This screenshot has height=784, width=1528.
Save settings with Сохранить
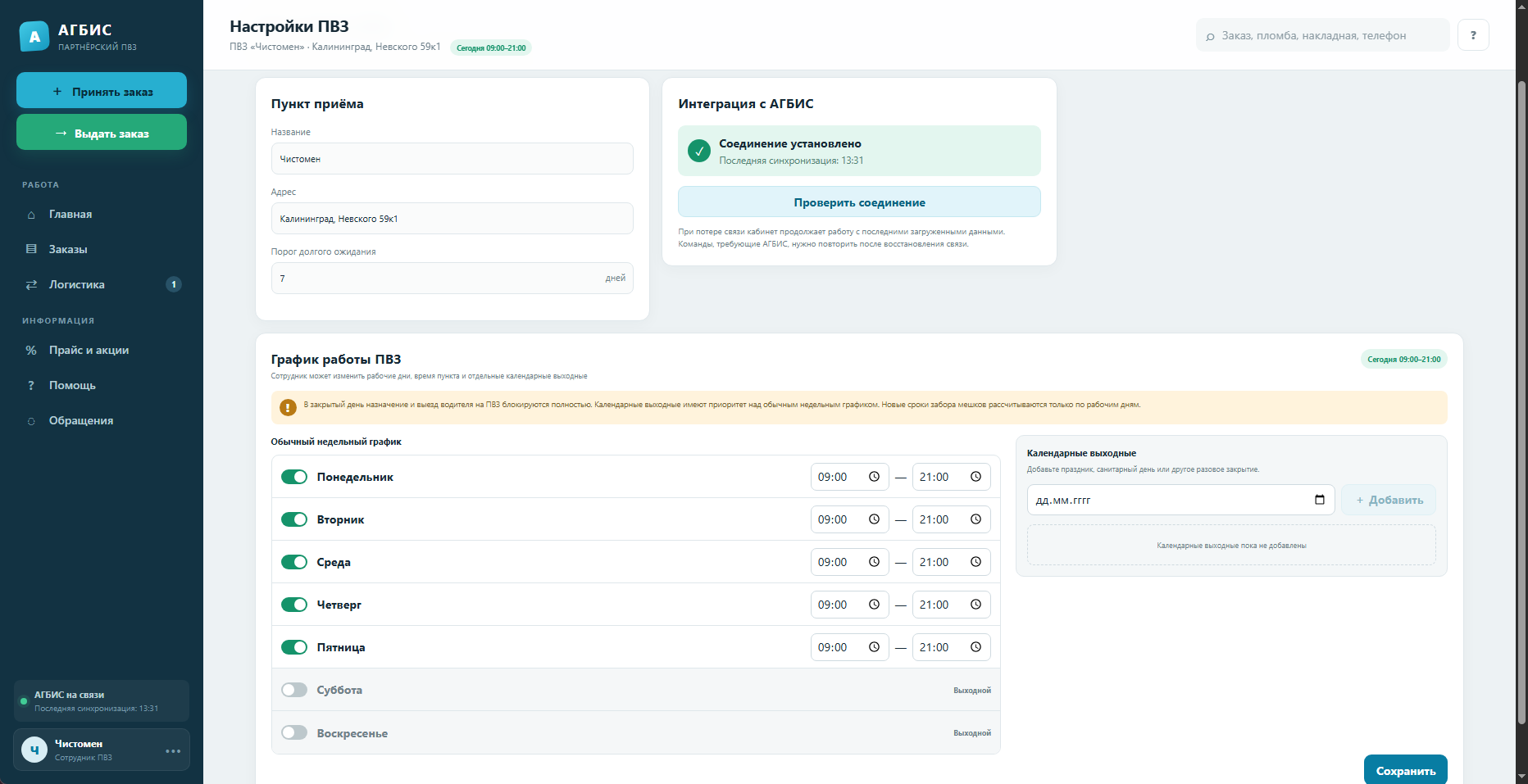click(1406, 770)
